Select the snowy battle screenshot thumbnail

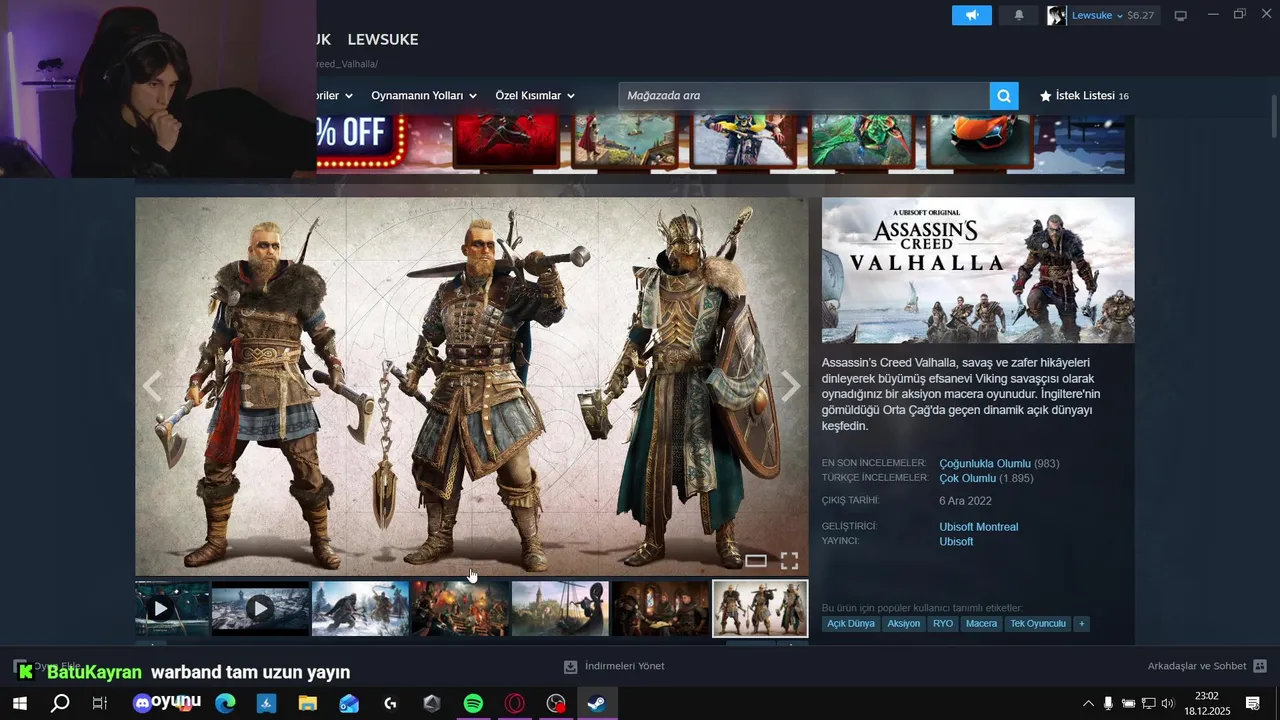[x=360, y=608]
